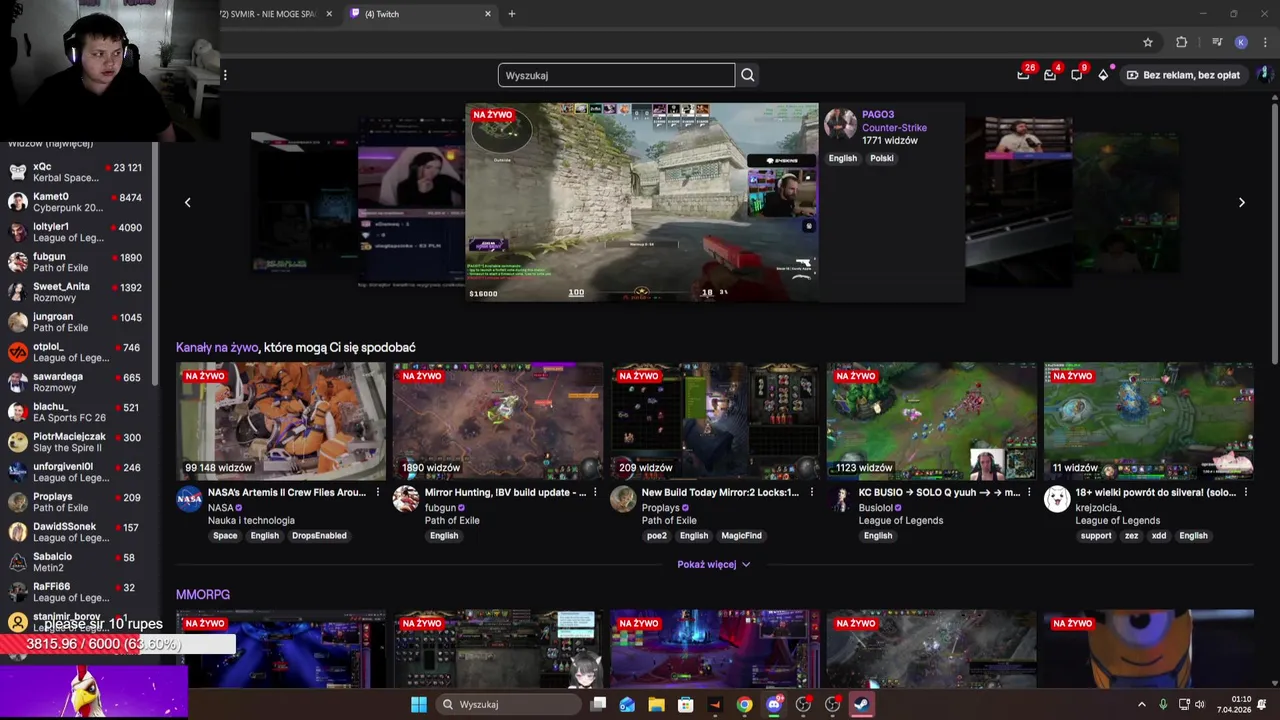Close the (4) Twitch browser tab
1280x720 pixels.
488,14
